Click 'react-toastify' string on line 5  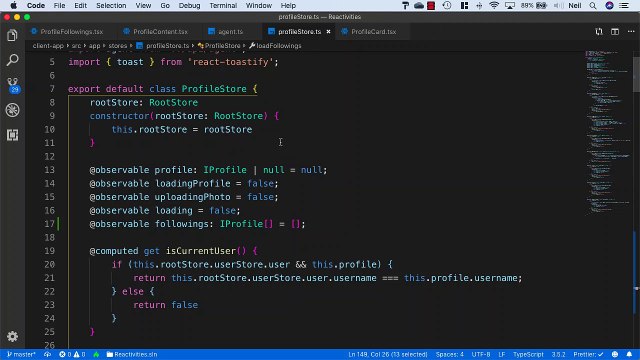(x=230, y=62)
